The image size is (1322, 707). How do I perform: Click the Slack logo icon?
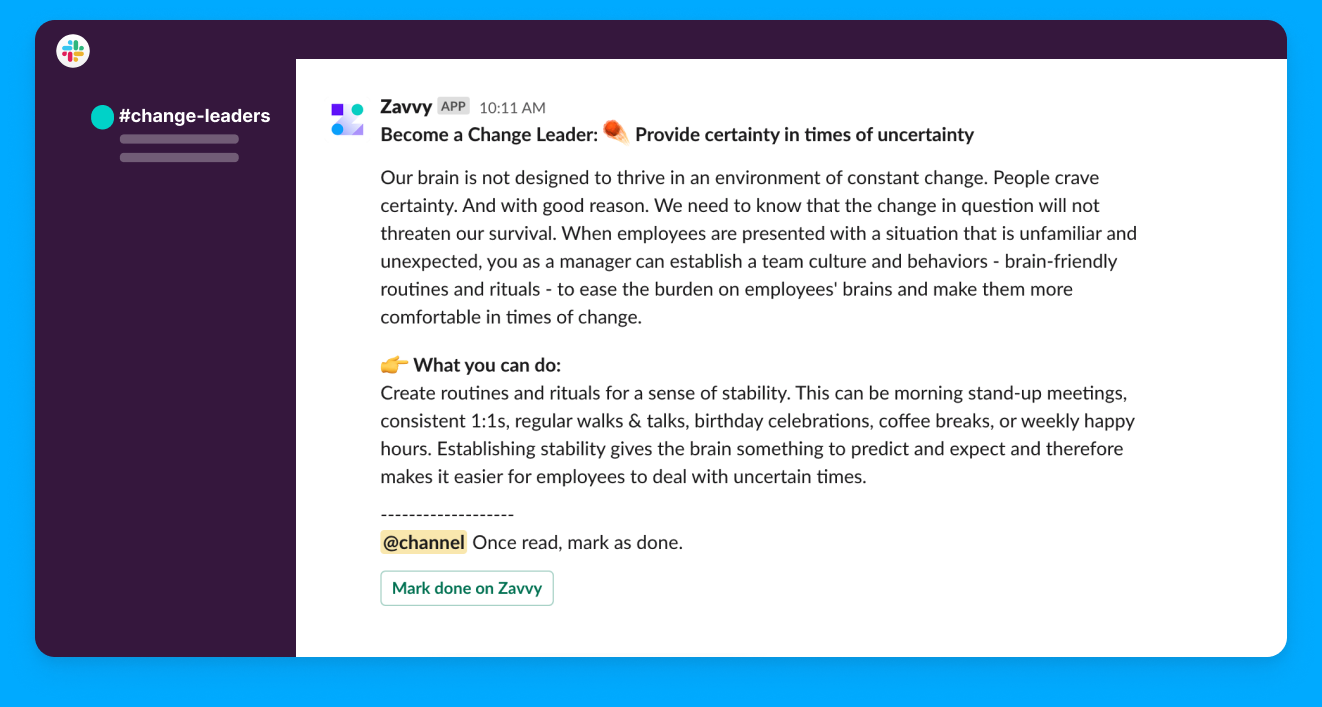pyautogui.click(x=73, y=51)
